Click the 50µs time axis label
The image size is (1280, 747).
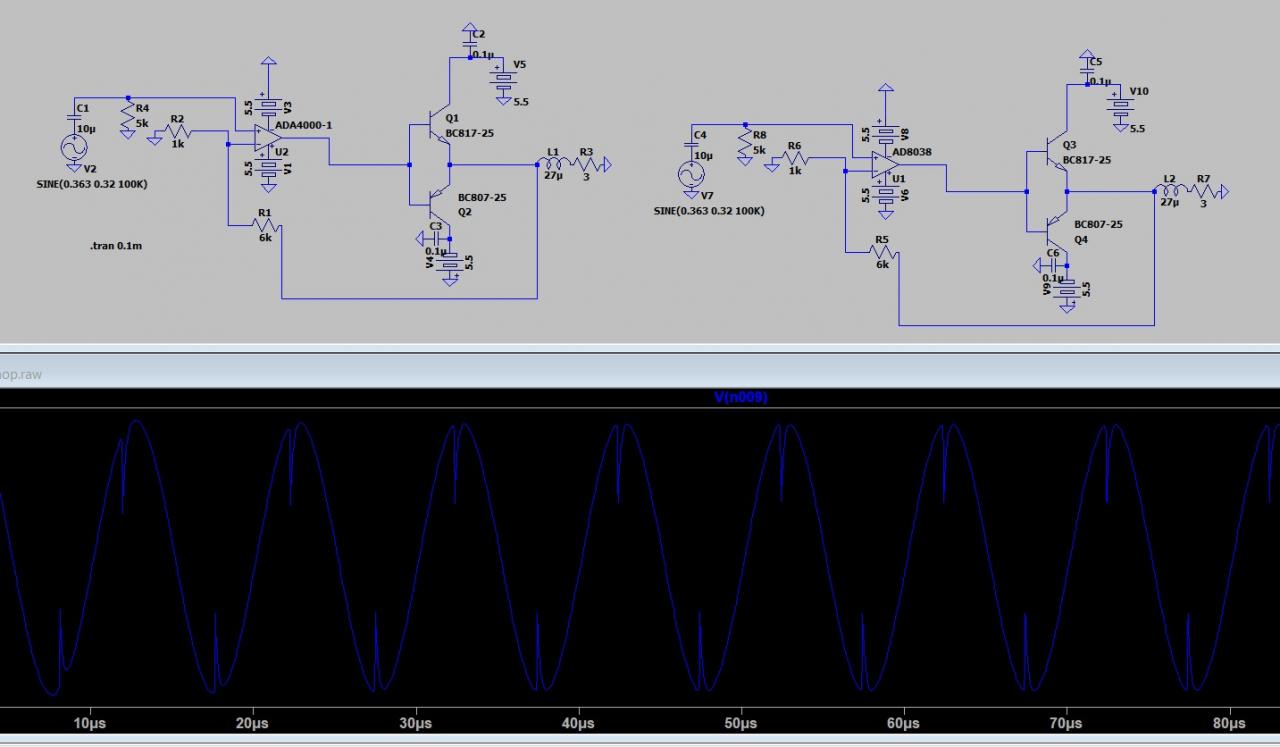click(740, 723)
